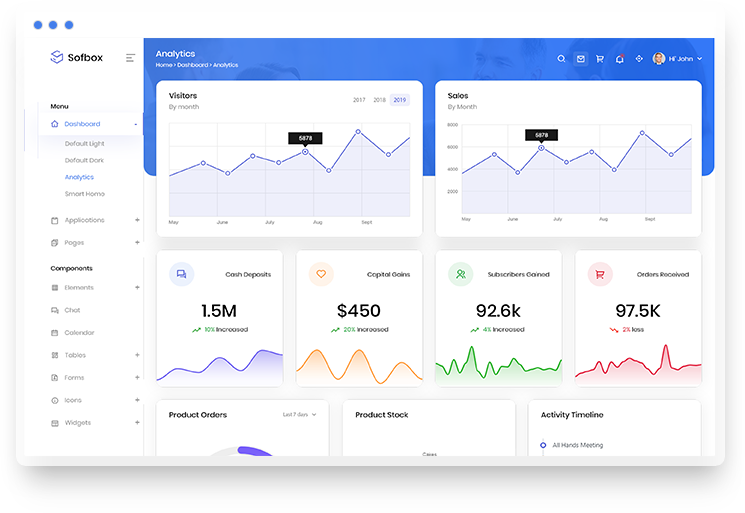
Task: Select 2017 in Visitors chart
Action: [359, 100]
